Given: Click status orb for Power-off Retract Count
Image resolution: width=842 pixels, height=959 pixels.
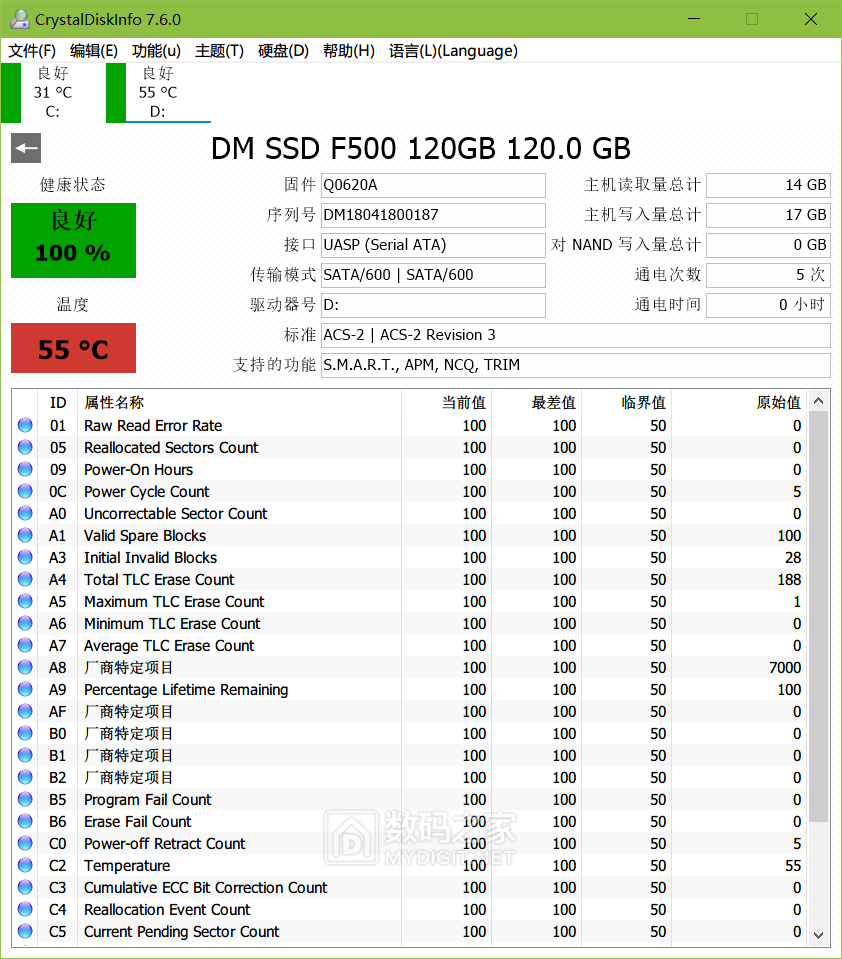Looking at the screenshot, I should coord(25,843).
